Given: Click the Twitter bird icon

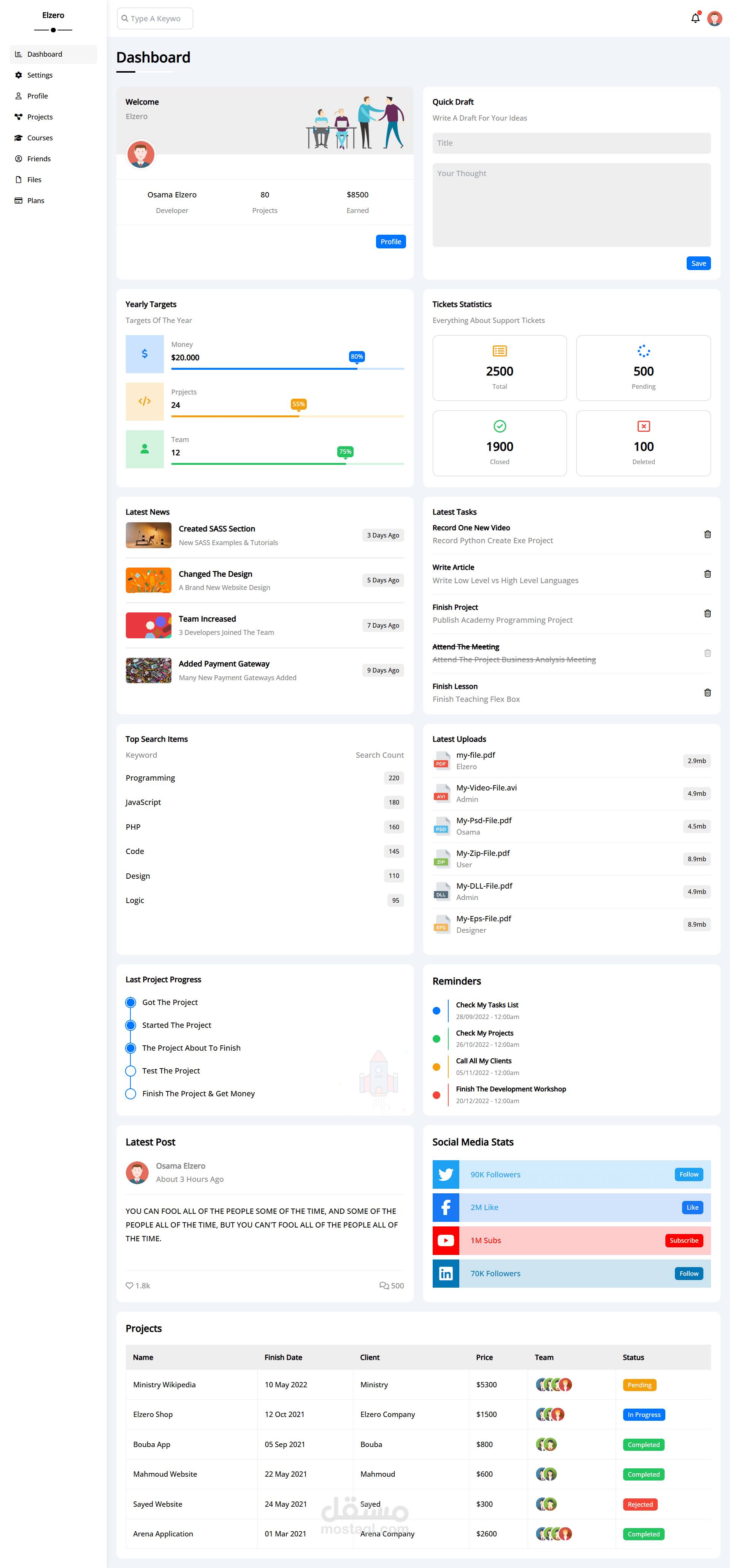Looking at the screenshot, I should [x=446, y=1174].
